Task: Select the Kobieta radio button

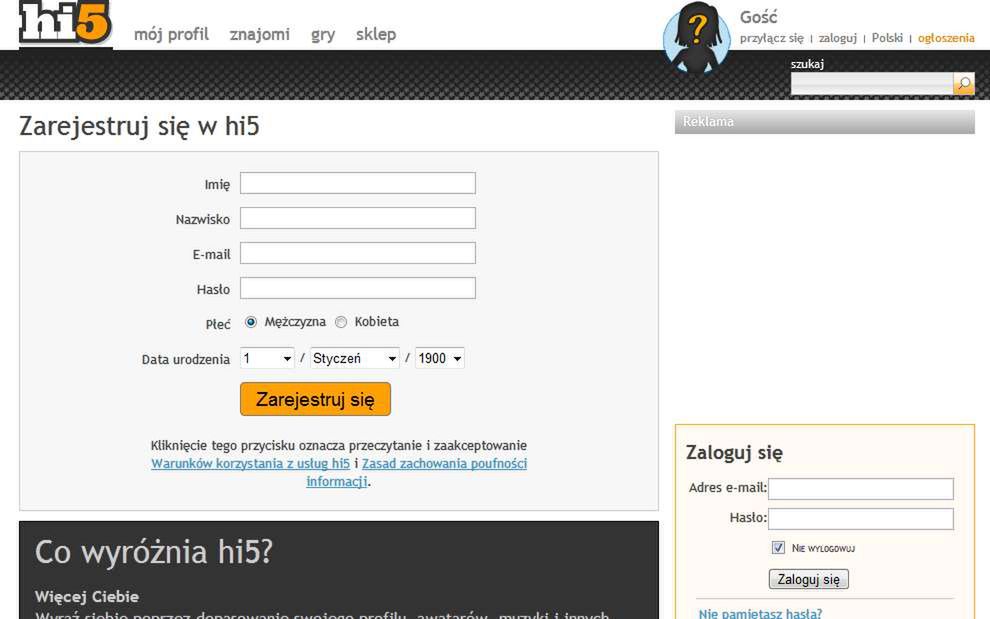Action: pos(341,322)
